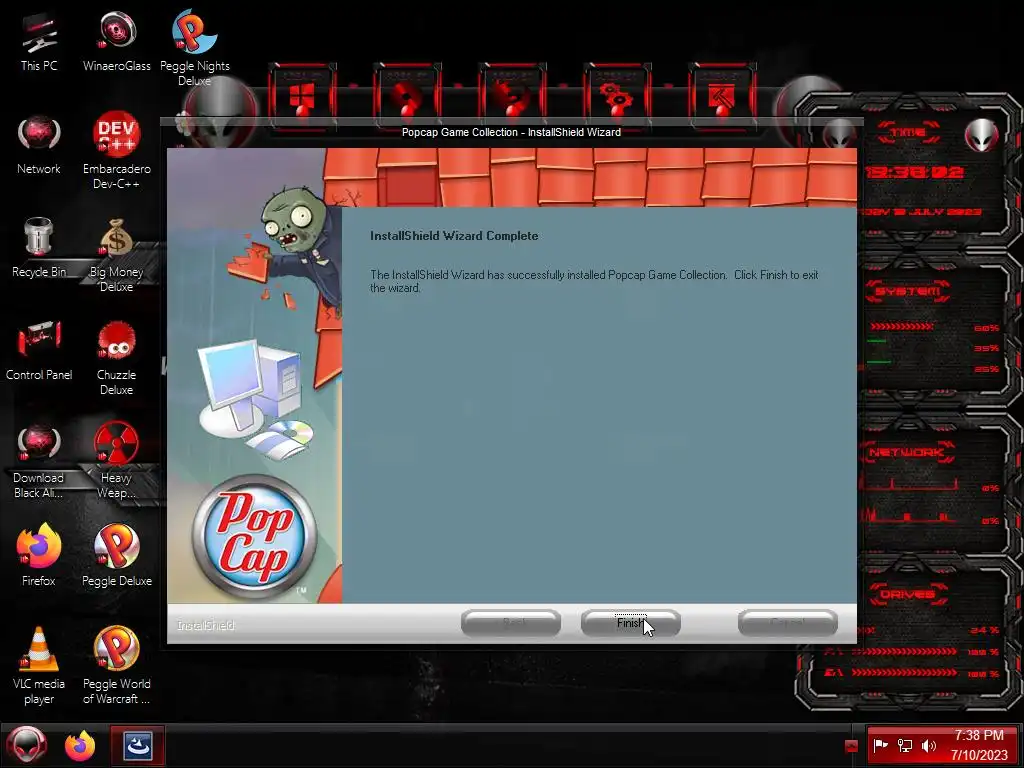This screenshot has height=768, width=1024.
Task: Click the TIME widget header
Action: [908, 133]
